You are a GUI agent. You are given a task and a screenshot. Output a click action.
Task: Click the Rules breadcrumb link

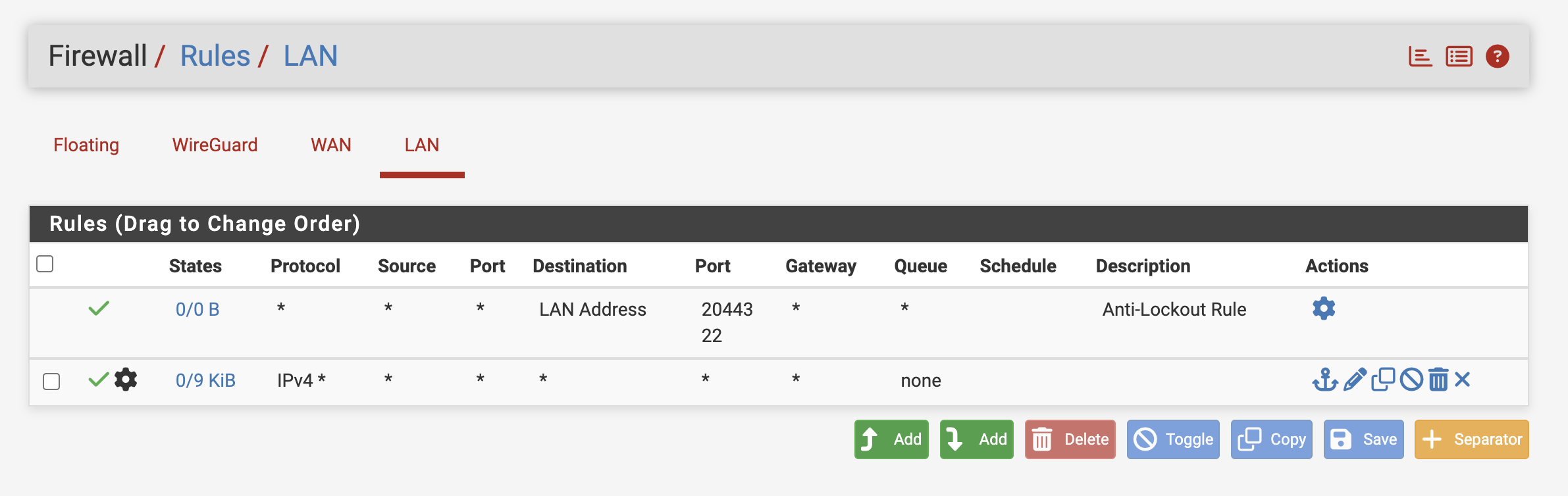(215, 56)
